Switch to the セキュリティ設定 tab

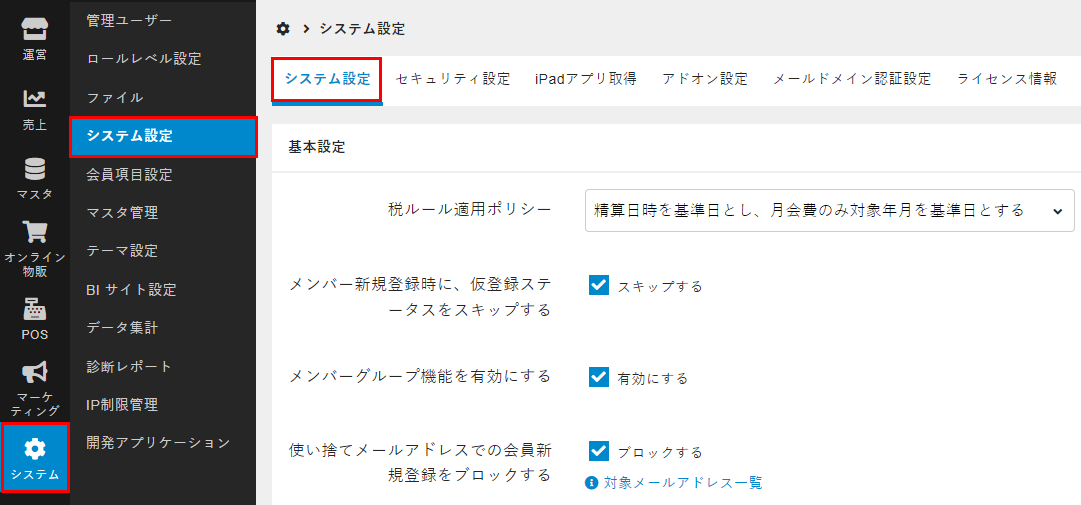tap(453, 79)
